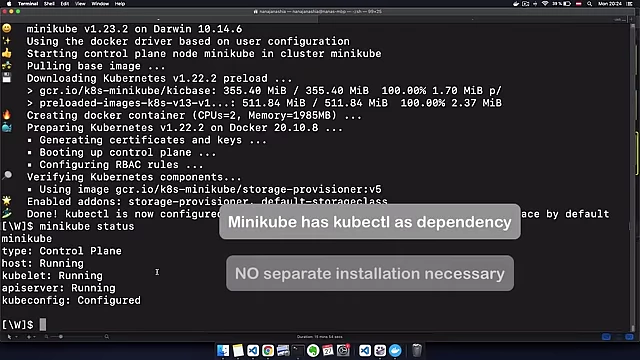Open the Docker whale app in dock
This screenshot has width=640, height=360.
pyautogui.click(x=395, y=350)
